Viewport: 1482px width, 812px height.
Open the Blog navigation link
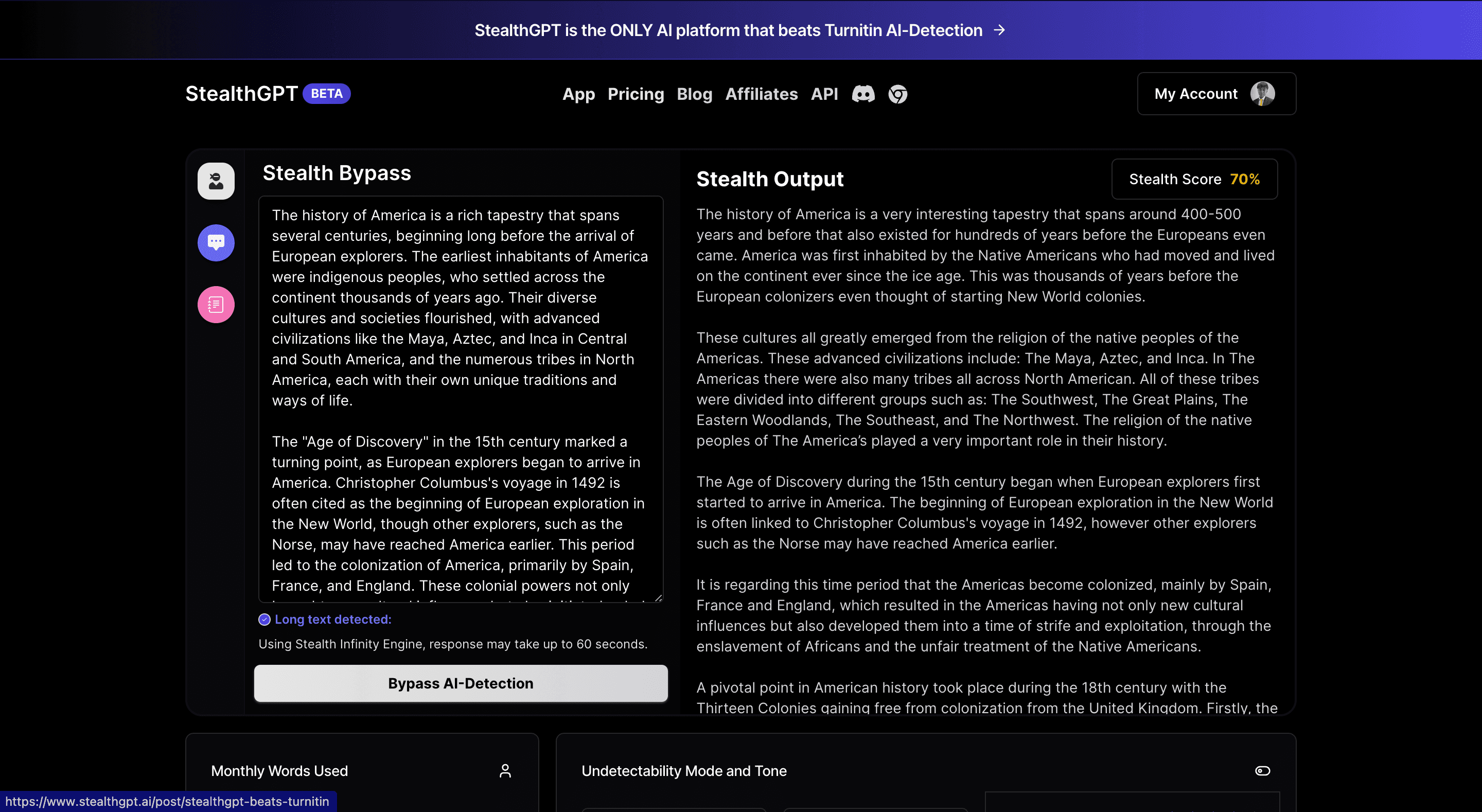click(x=694, y=94)
